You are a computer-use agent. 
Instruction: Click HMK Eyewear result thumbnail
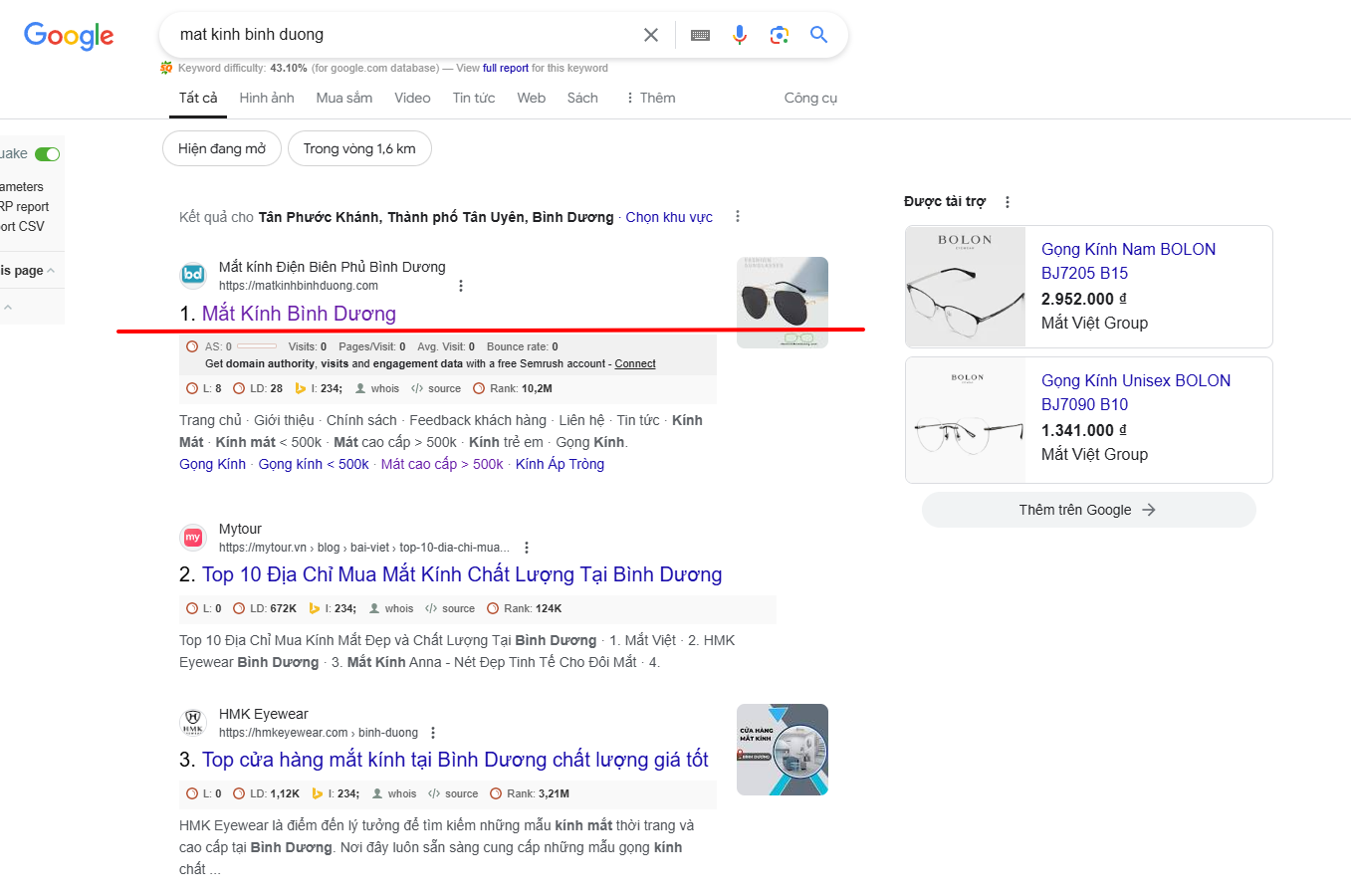click(783, 750)
